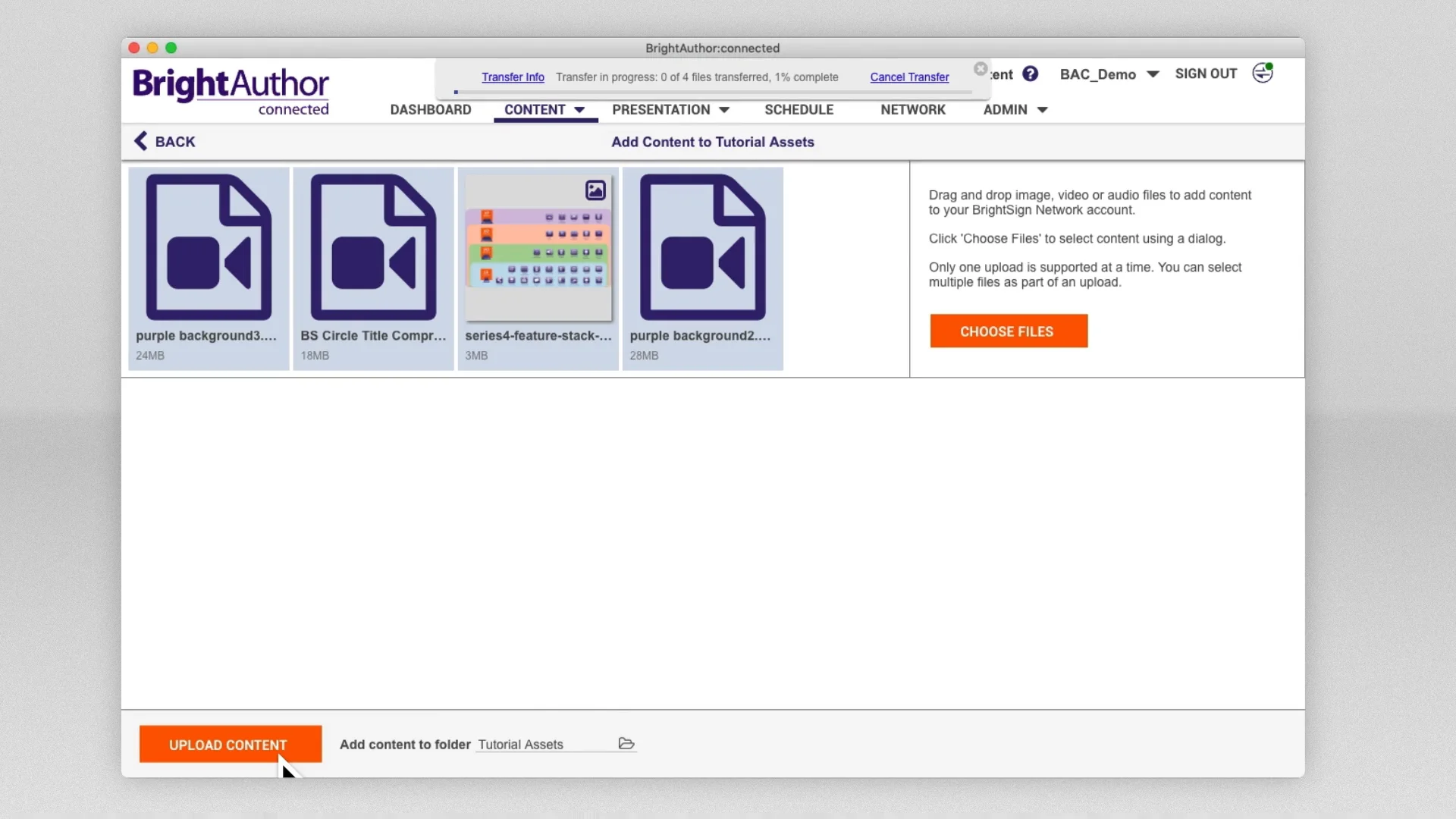Click the purple background2 file name
Screen dimensions: 1456x819
[700, 335]
